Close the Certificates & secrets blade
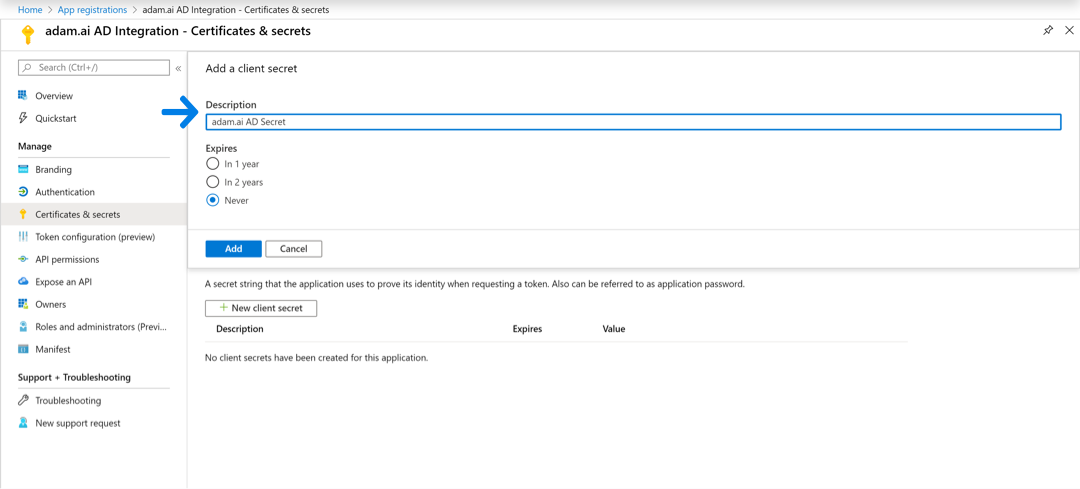The height and width of the screenshot is (489, 1080). tap(1069, 30)
